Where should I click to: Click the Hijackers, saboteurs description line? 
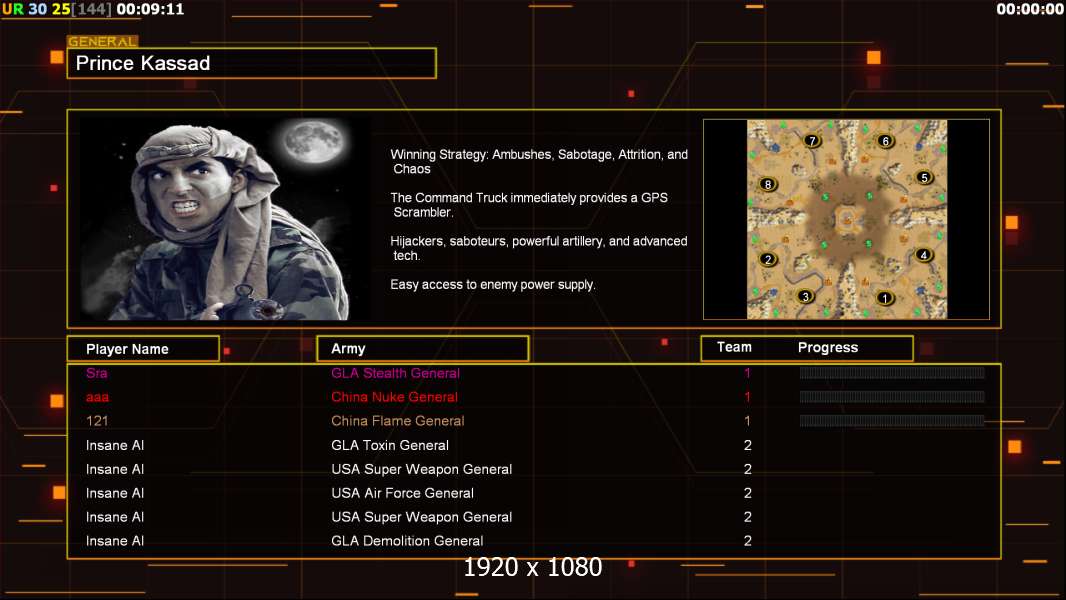538,248
